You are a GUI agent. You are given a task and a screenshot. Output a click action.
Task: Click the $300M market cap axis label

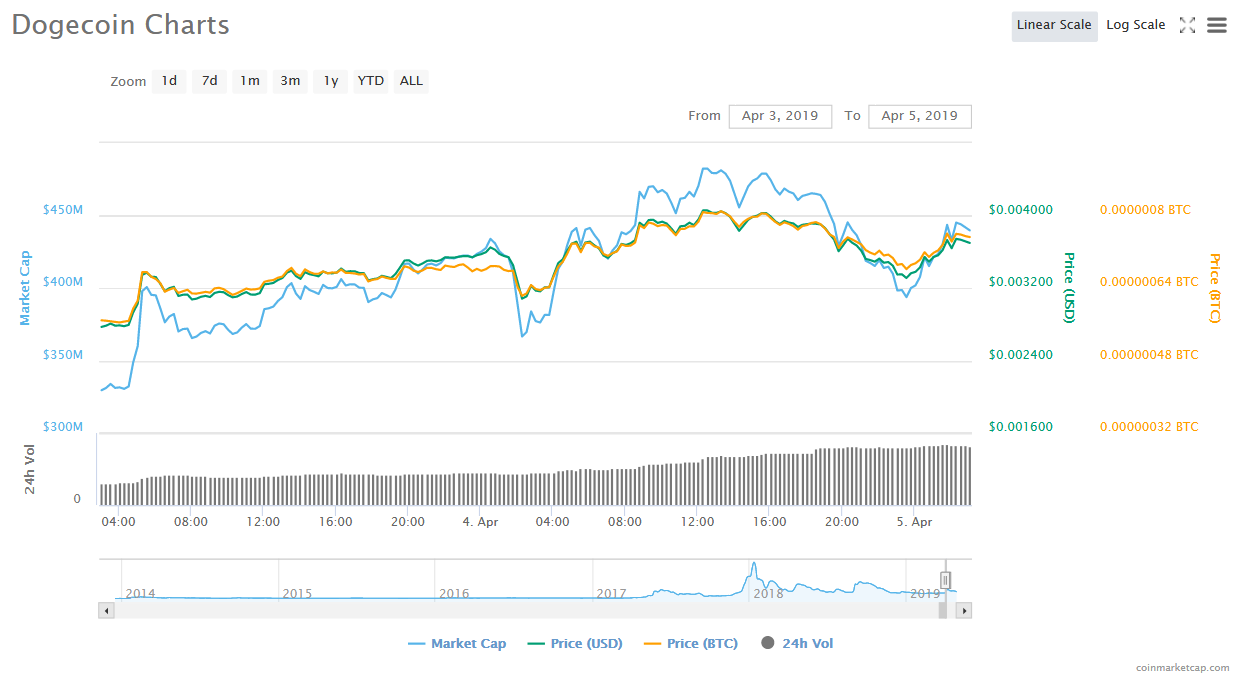coord(63,427)
